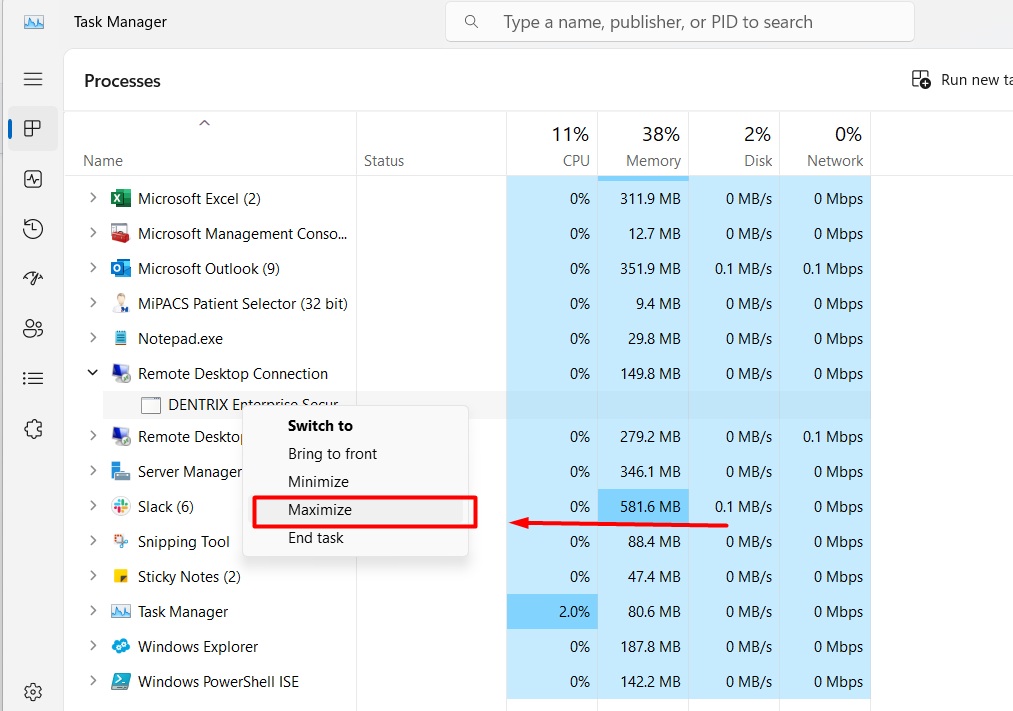Expand the Sticky Notes (2) group
Viewport: 1013px width, 711px height.
[93, 575]
